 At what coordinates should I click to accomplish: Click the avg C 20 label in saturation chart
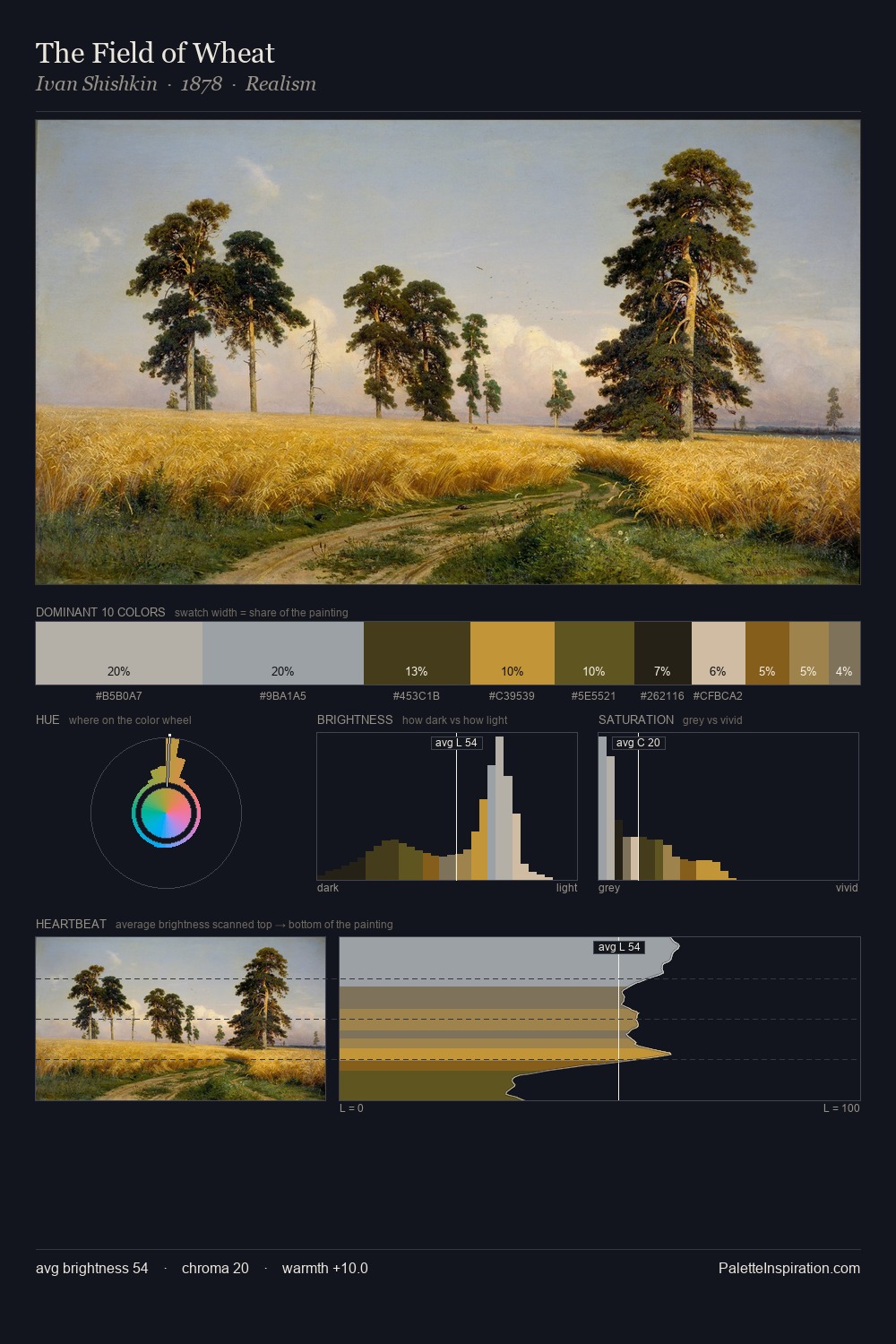[638, 743]
